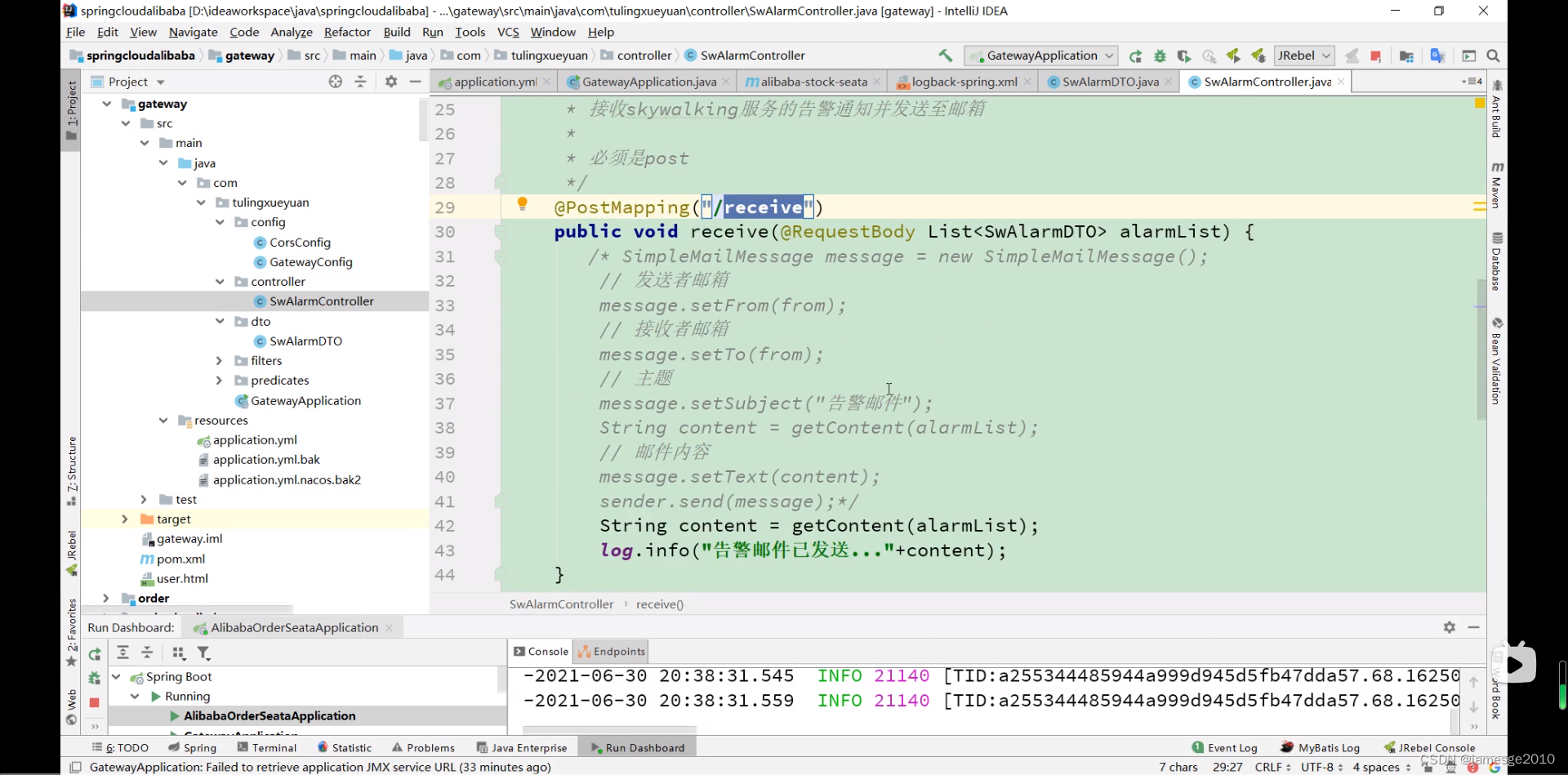Screen dimensions: 1568x775
Task: Expand the predicates folder
Action: point(219,381)
